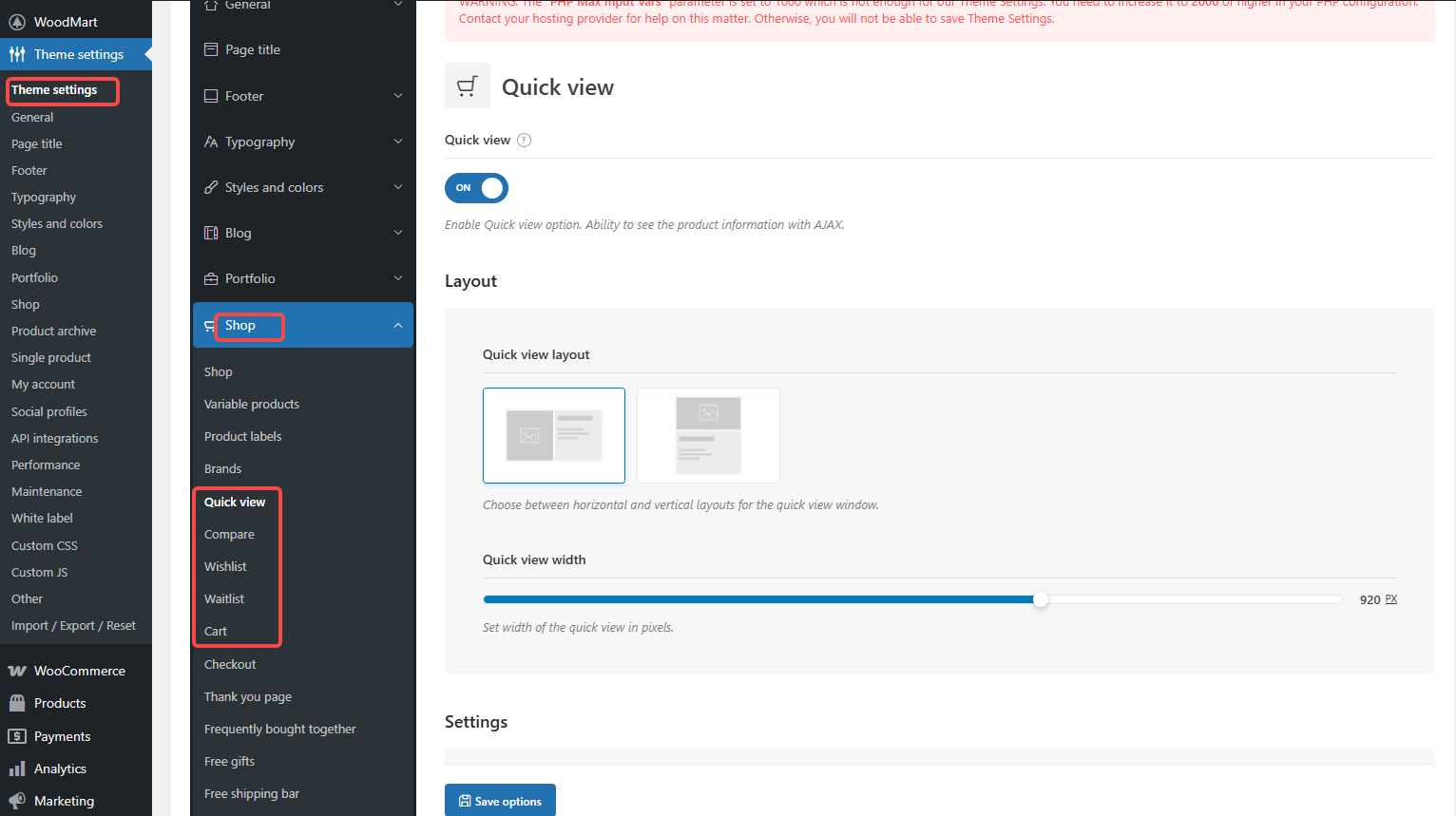Click the Styles and colors brush icon
Image resolution: width=1456 pixels, height=816 pixels.
click(211, 187)
